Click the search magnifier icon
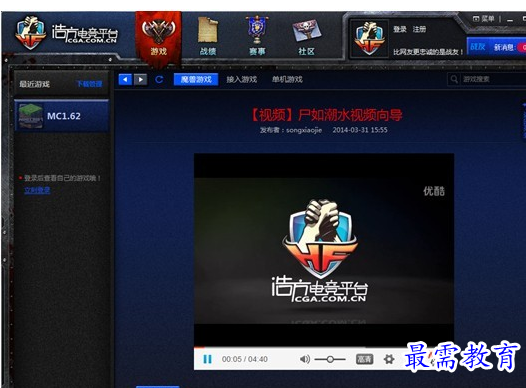 click(454, 79)
